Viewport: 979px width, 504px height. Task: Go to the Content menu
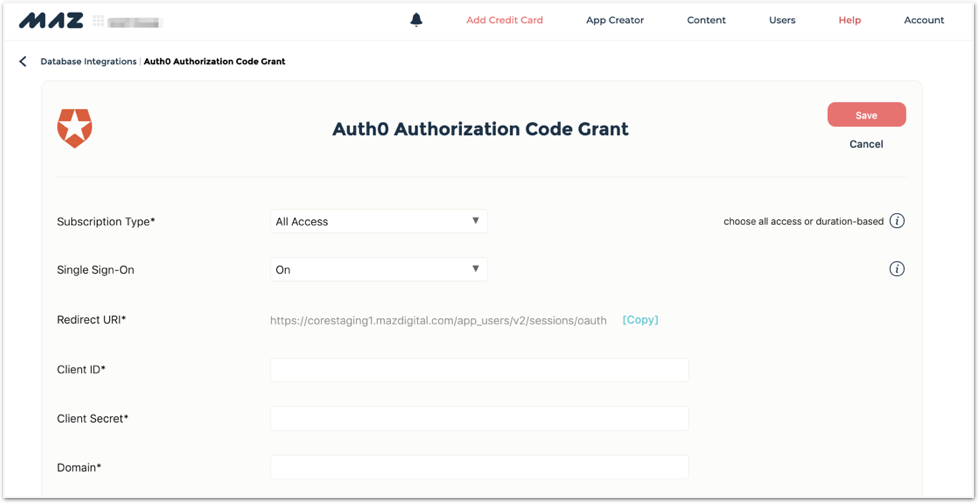(x=706, y=20)
